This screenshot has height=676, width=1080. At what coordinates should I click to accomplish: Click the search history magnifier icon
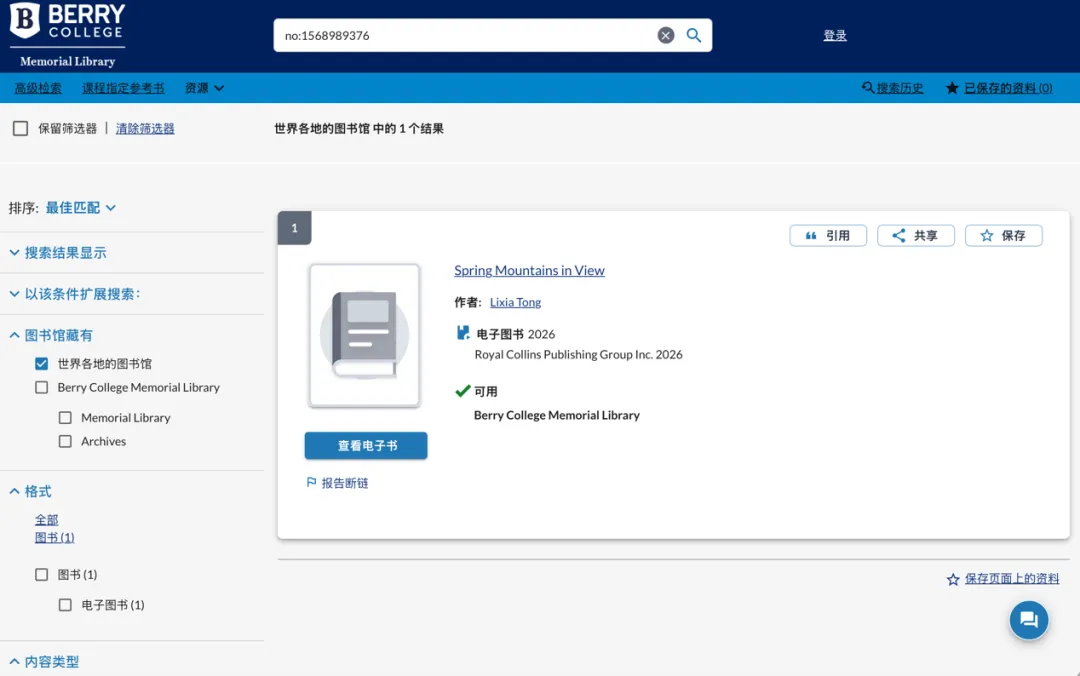tap(868, 88)
